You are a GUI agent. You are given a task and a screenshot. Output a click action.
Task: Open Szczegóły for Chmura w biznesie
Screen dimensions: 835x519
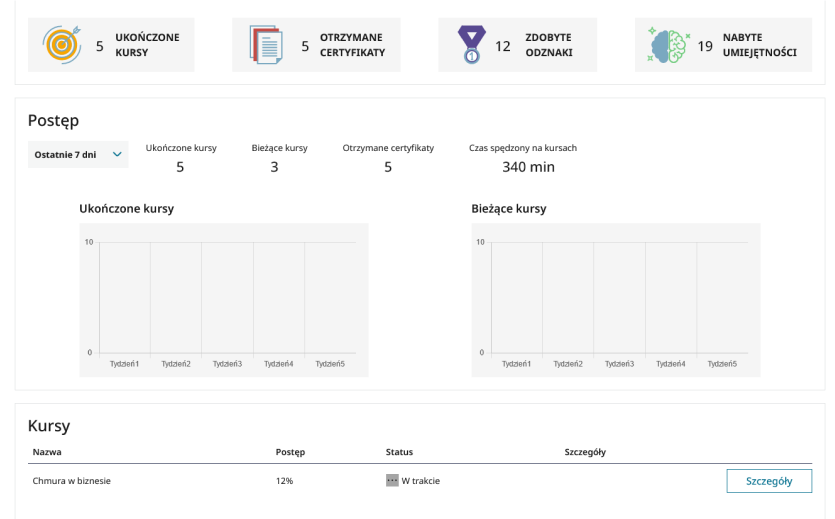point(768,481)
